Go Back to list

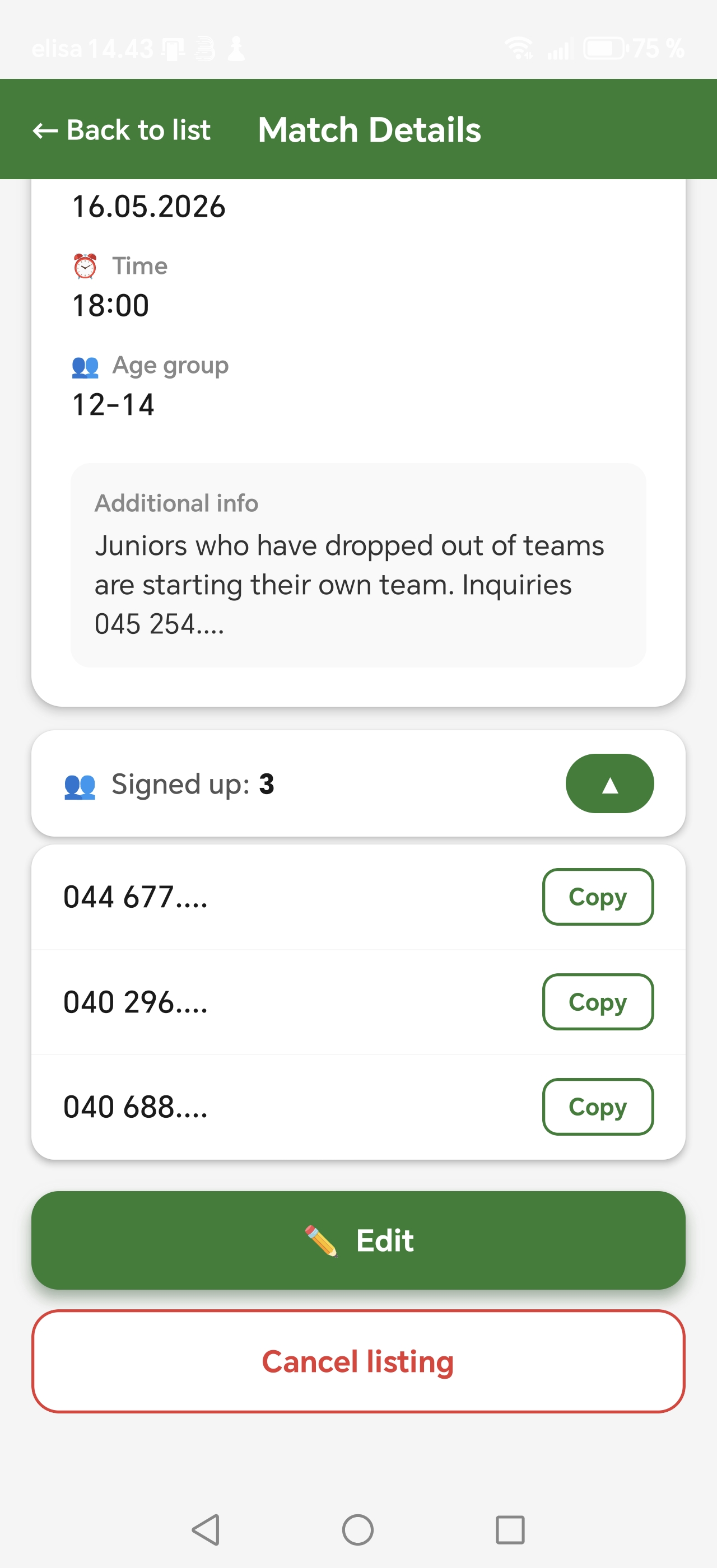pyautogui.click(x=121, y=130)
